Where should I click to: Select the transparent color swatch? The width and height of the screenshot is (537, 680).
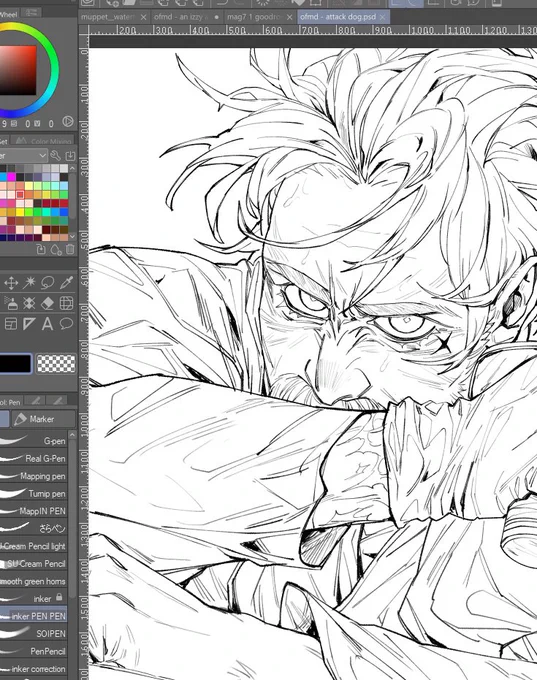56,363
